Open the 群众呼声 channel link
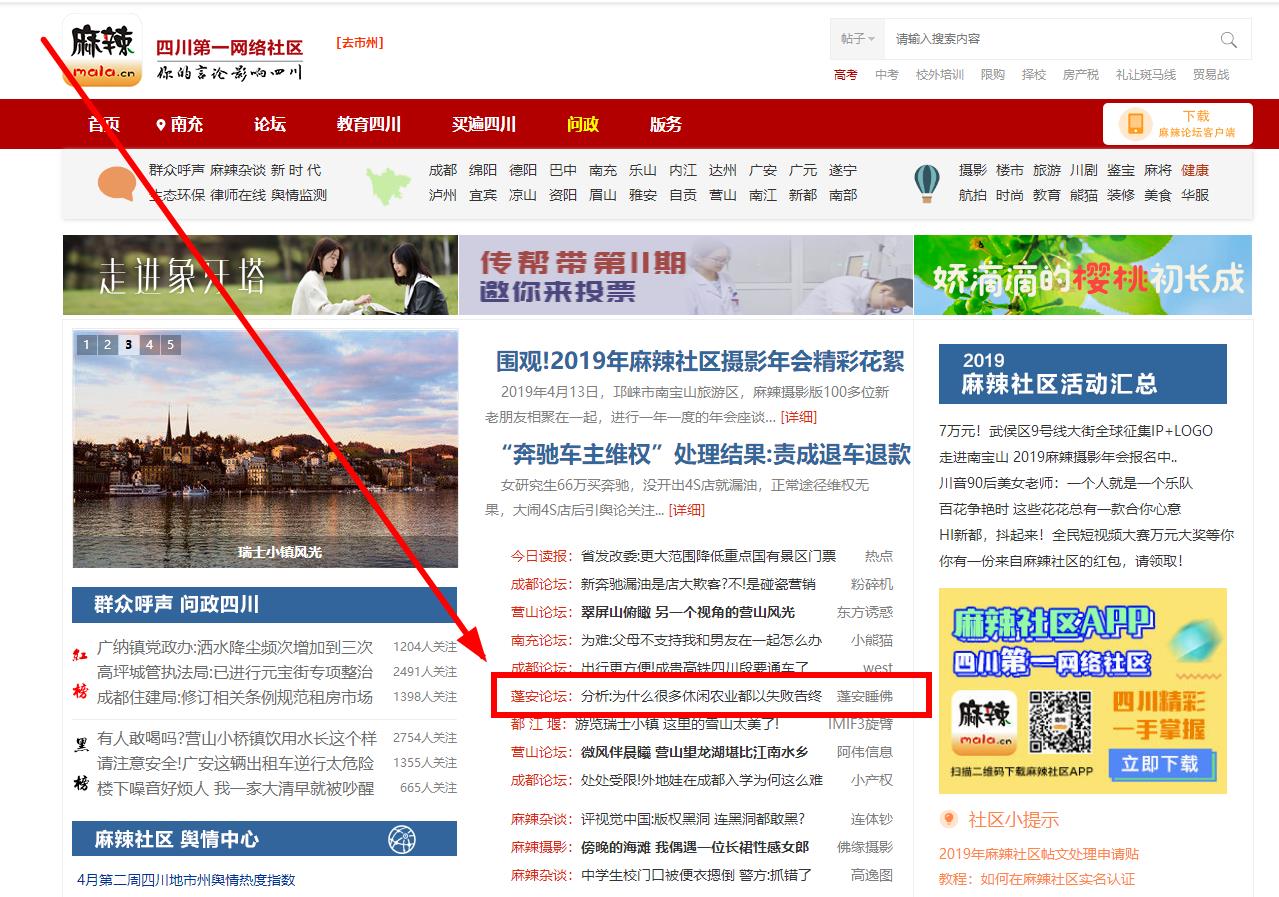Viewport: 1279px width, 897px height. click(177, 170)
